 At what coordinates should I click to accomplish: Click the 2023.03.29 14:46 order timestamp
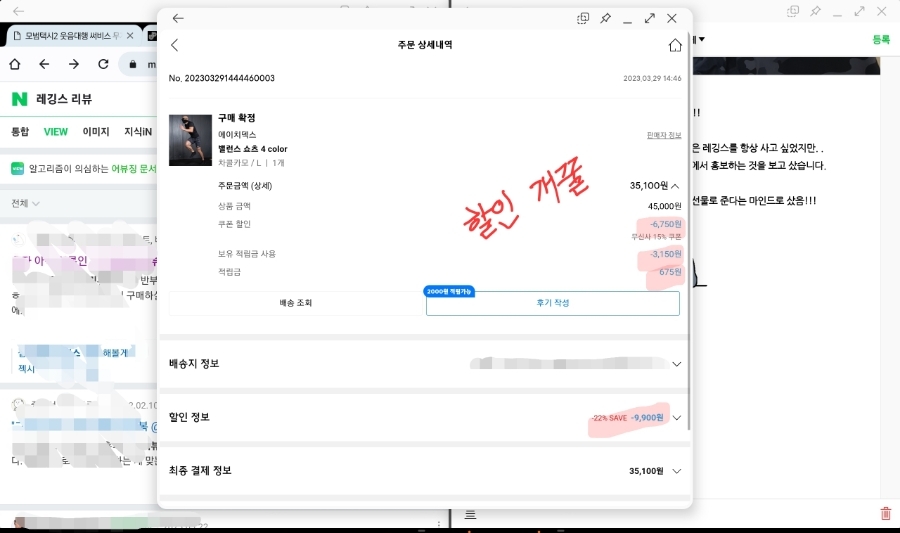point(652,79)
